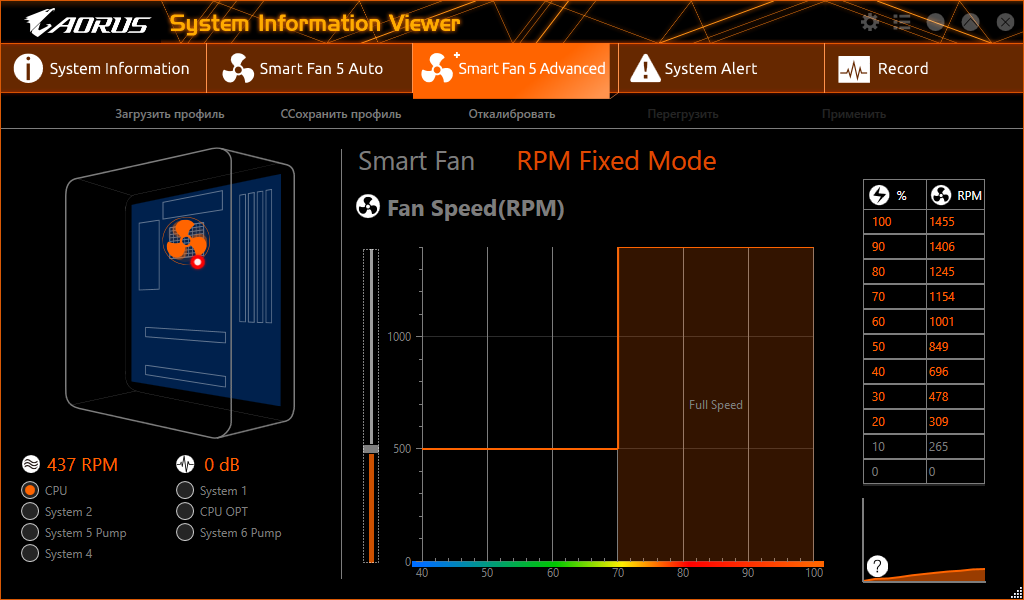Select the System 5 Pump radio button
The height and width of the screenshot is (600, 1024).
(x=30, y=532)
